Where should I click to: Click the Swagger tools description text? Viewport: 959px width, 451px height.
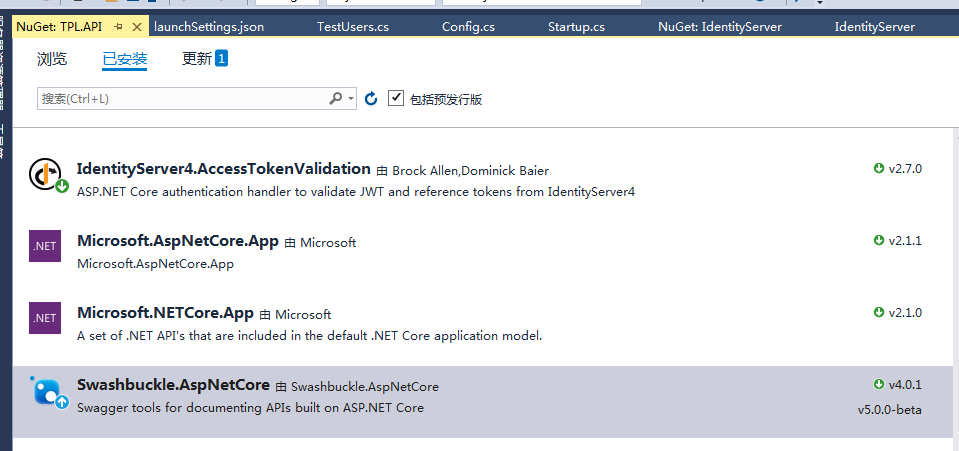click(x=250, y=408)
